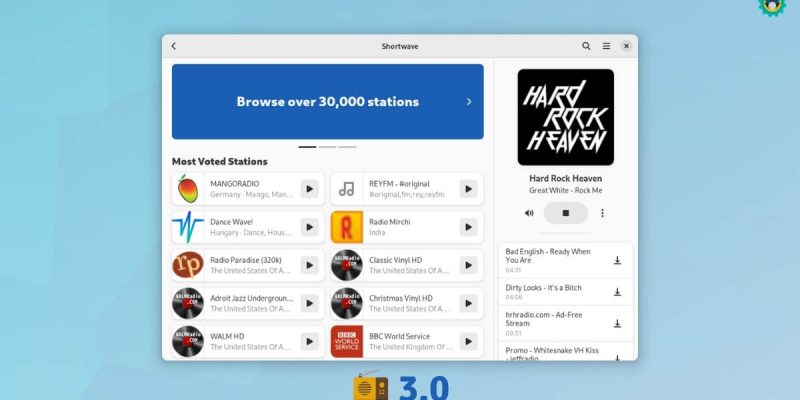Screen dimensions: 800x400
Task: Click the Dance Wave! waveform logo
Action: (x=188, y=227)
